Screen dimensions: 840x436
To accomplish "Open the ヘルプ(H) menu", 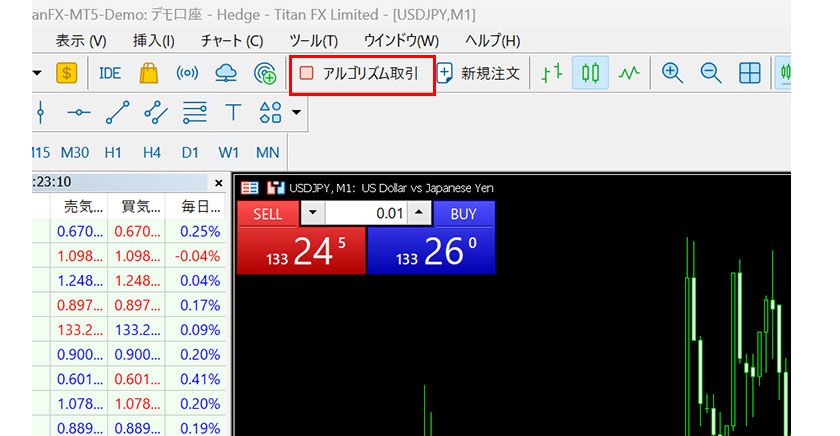I will point(492,41).
